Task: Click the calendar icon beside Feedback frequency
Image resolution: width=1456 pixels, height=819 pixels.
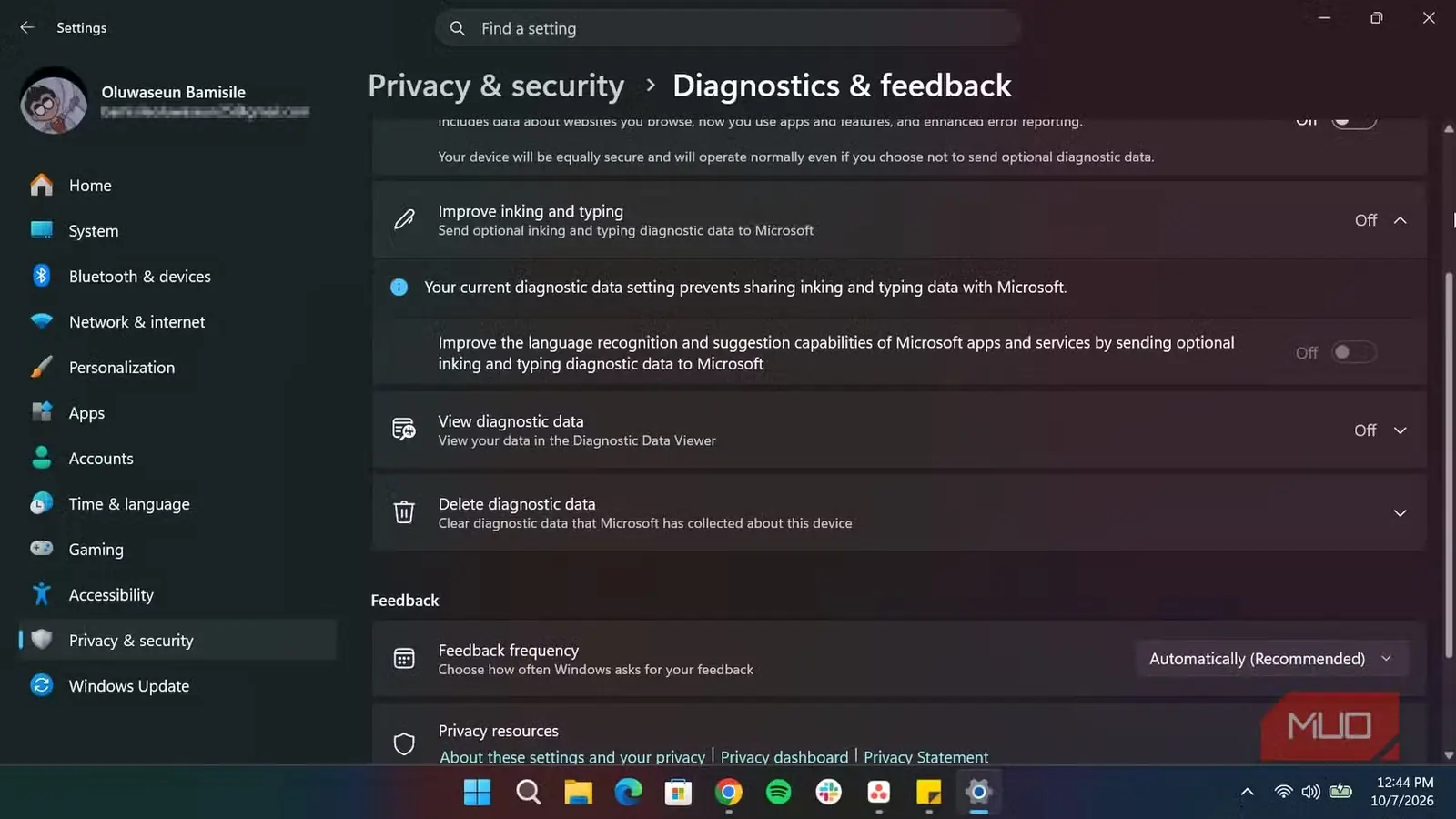Action: pyautogui.click(x=404, y=659)
